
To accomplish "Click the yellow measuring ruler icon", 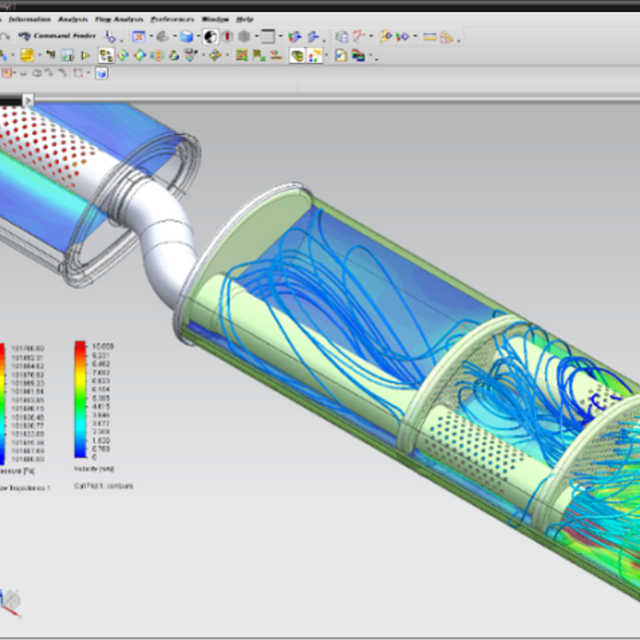I will click(429, 37).
